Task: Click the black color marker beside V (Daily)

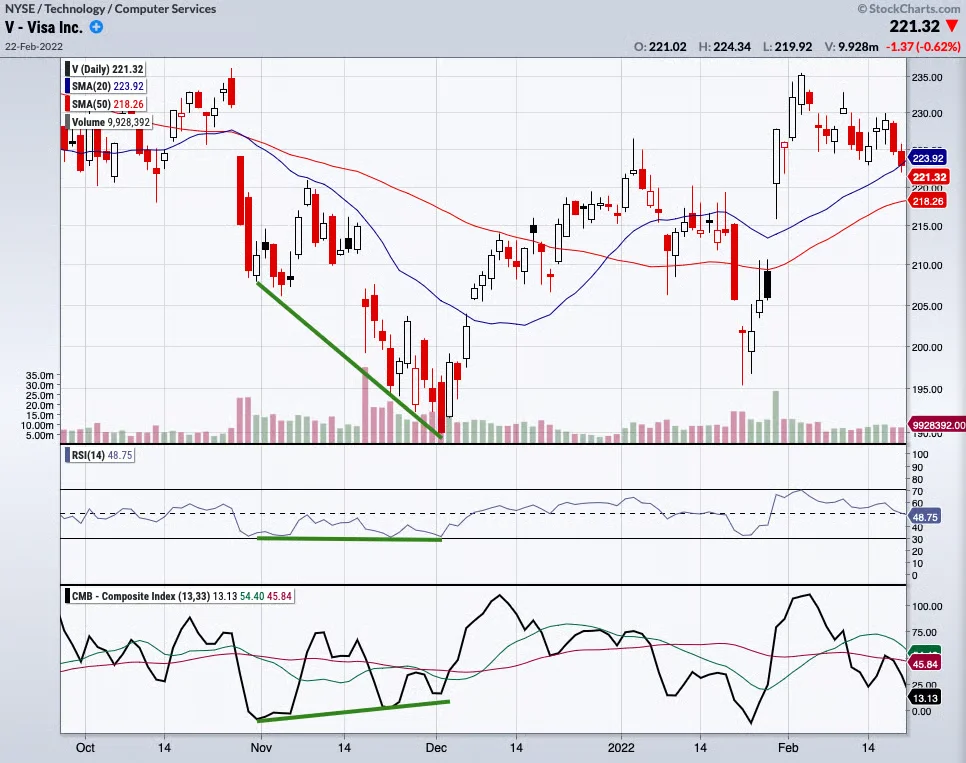Action: click(x=67, y=68)
